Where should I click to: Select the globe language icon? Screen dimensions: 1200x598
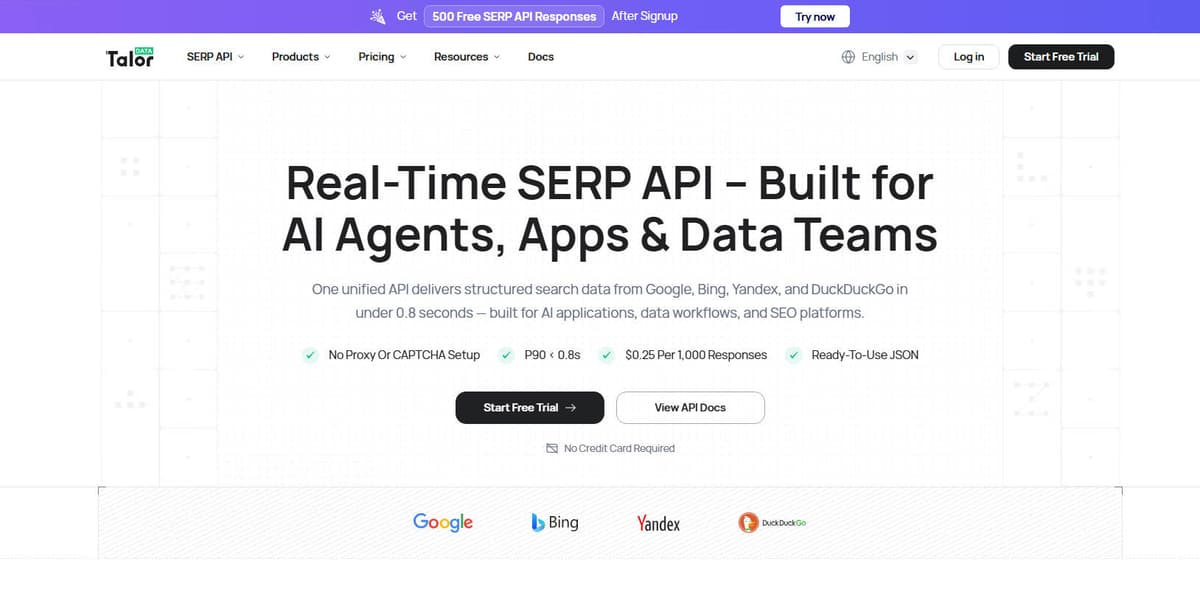click(x=849, y=57)
